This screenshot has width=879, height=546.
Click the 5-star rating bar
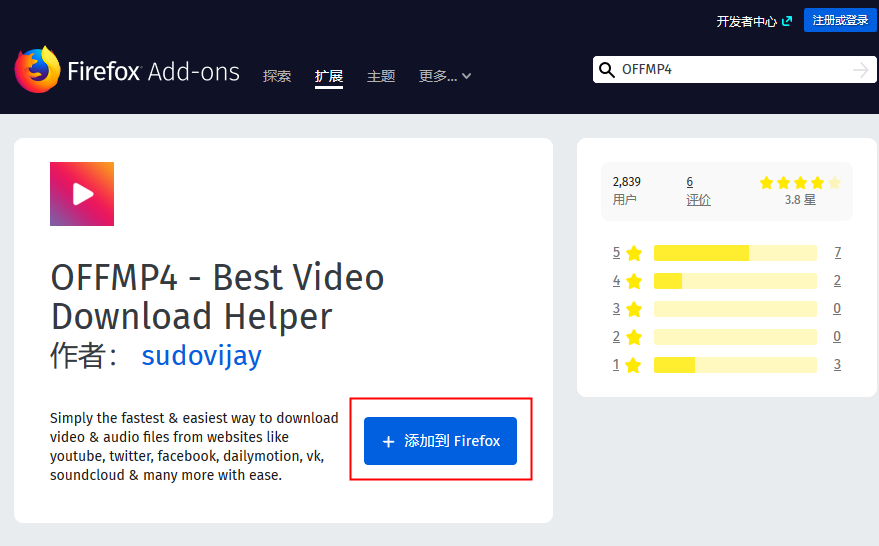[x=735, y=253]
